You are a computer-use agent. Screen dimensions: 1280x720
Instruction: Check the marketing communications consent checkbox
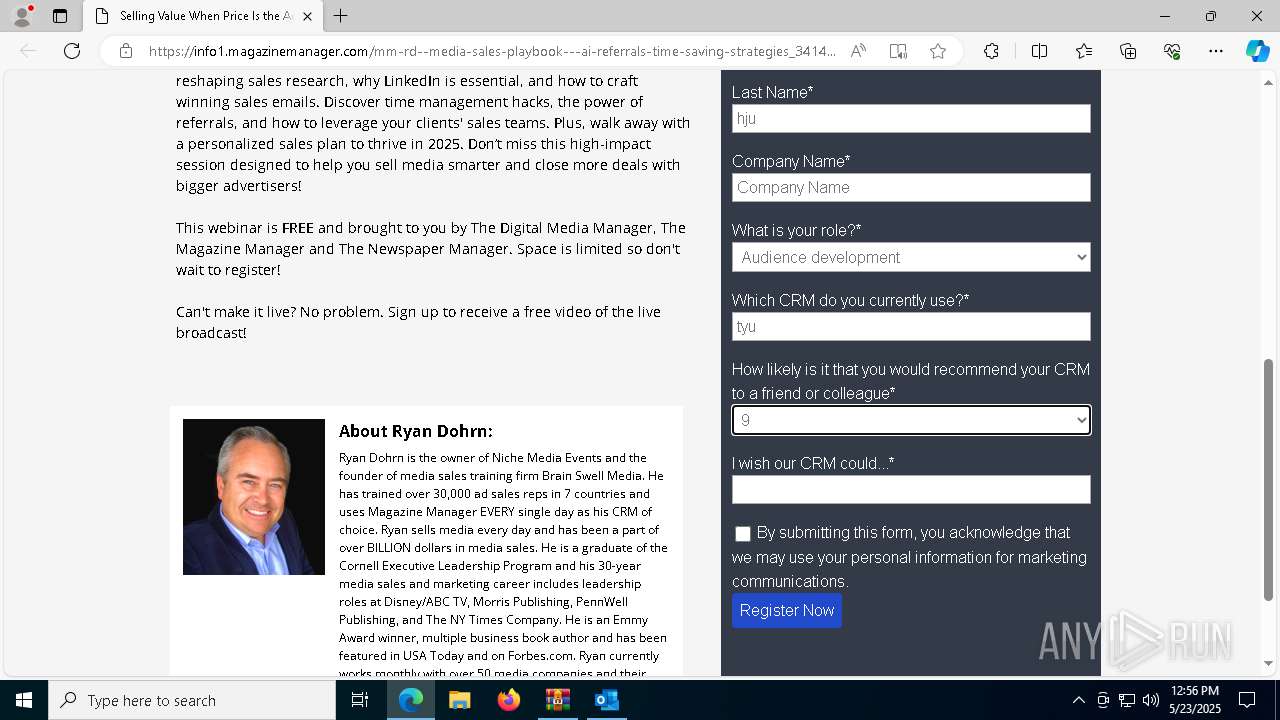click(x=742, y=534)
